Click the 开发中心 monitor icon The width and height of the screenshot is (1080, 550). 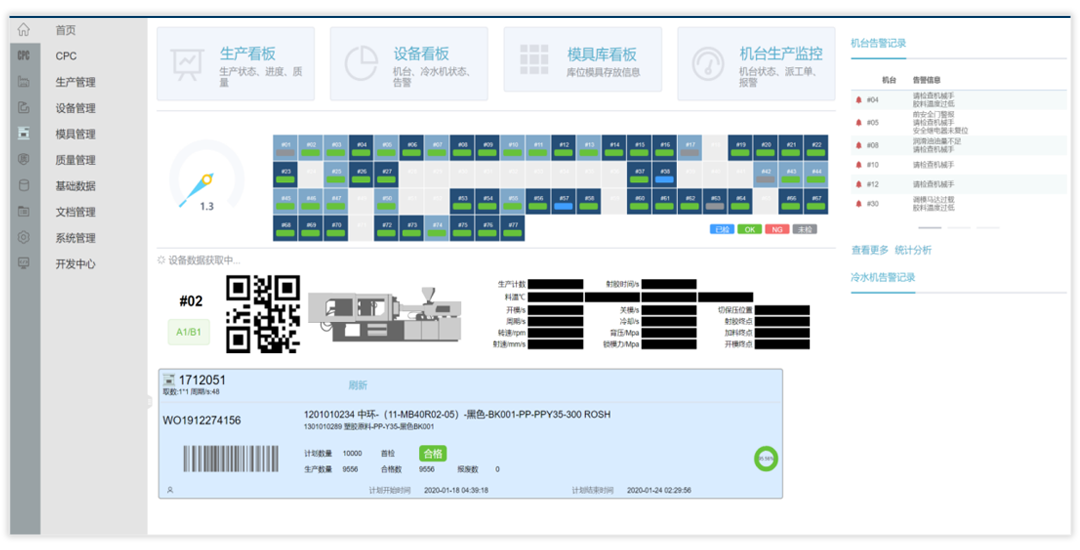(x=24, y=264)
